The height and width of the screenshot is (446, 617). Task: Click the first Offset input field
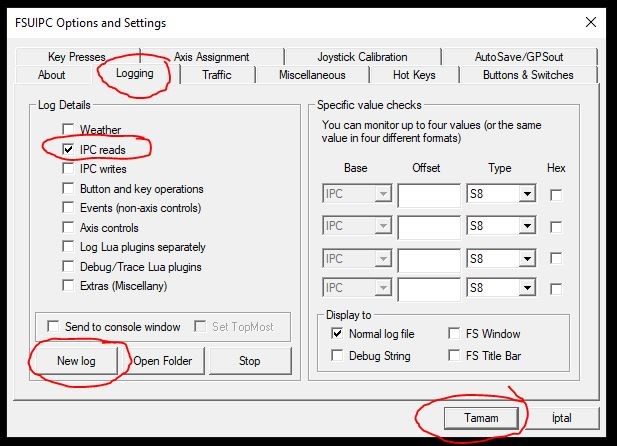pos(429,194)
